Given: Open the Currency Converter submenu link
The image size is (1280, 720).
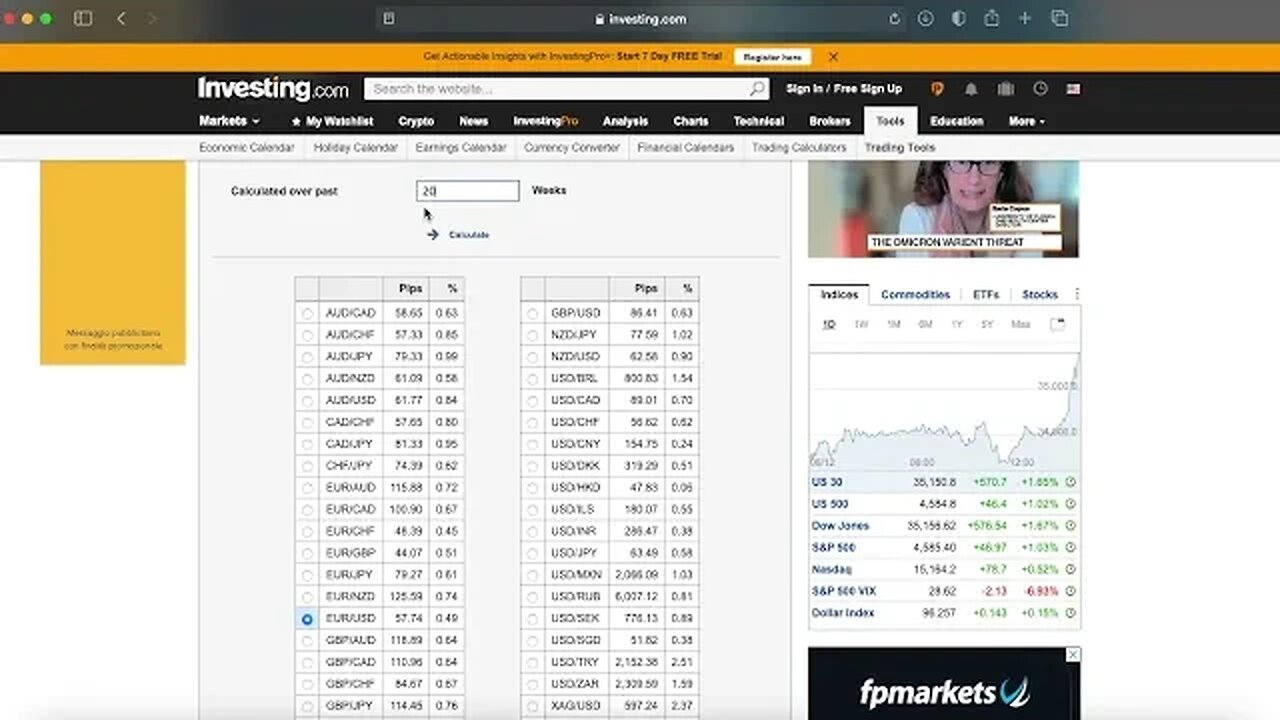Looking at the screenshot, I should tap(572, 147).
